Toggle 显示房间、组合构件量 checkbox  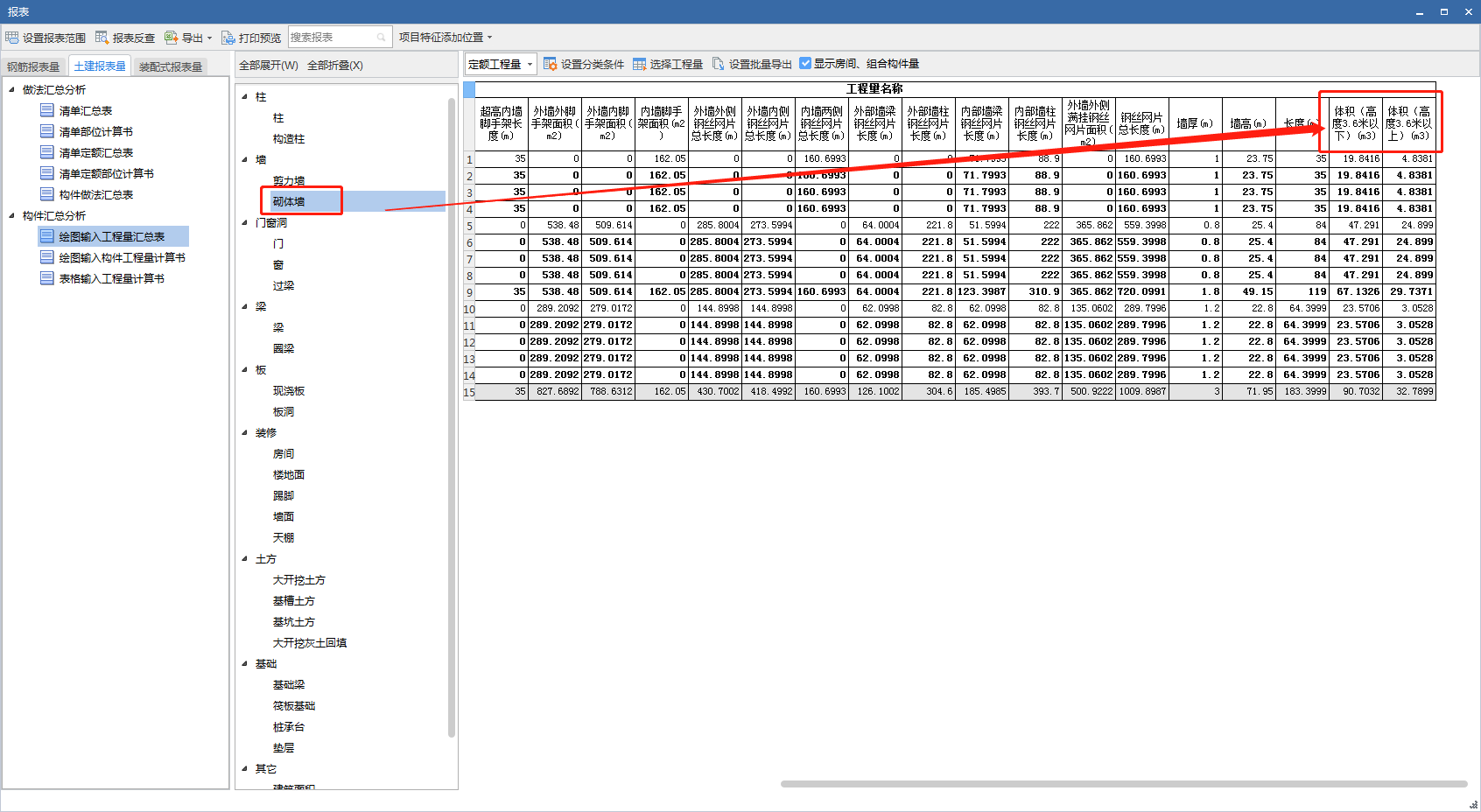[805, 63]
